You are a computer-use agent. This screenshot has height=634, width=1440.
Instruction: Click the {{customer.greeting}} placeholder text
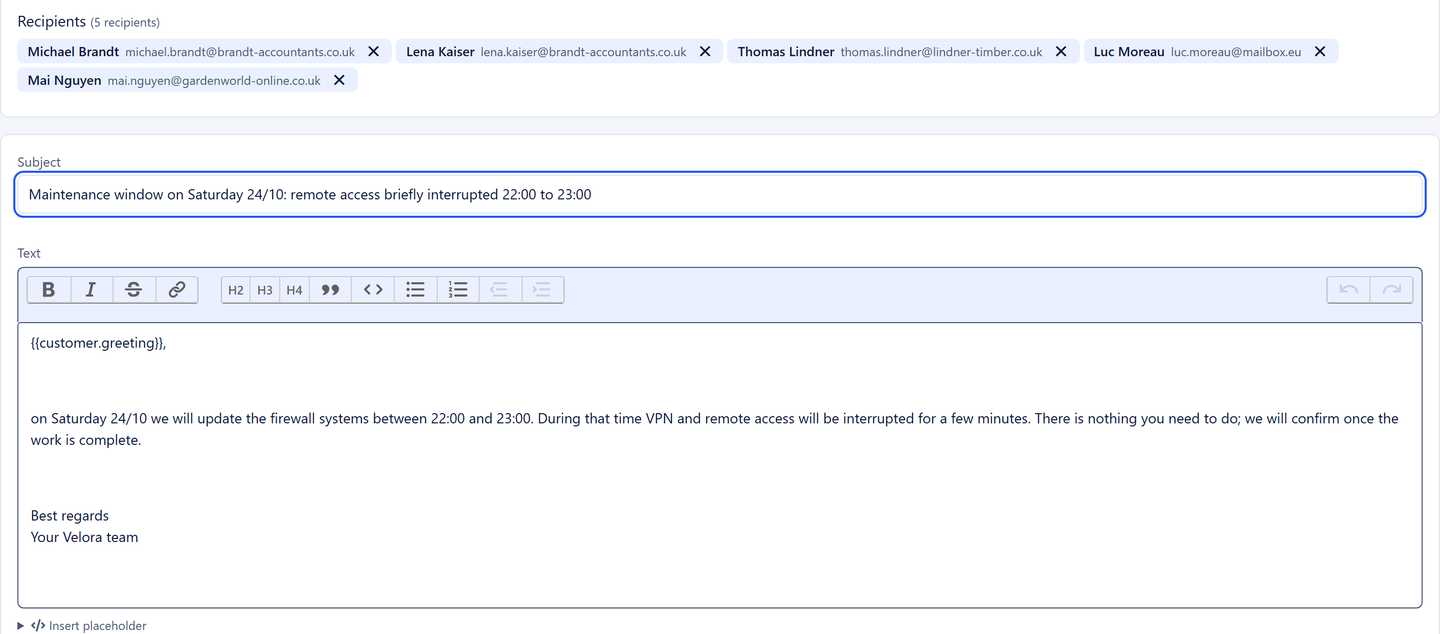98,343
